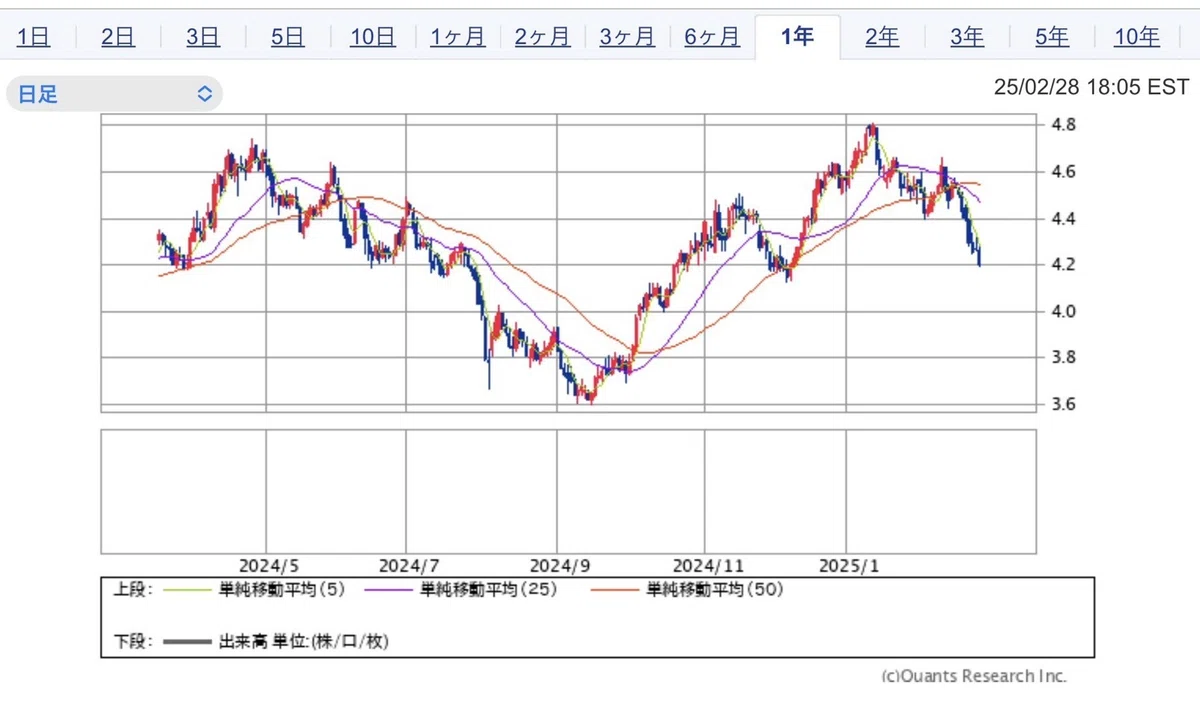Image resolution: width=1200 pixels, height=707 pixels.
Task: Switch to the 6ヶ月 tab
Action: pyautogui.click(x=713, y=37)
